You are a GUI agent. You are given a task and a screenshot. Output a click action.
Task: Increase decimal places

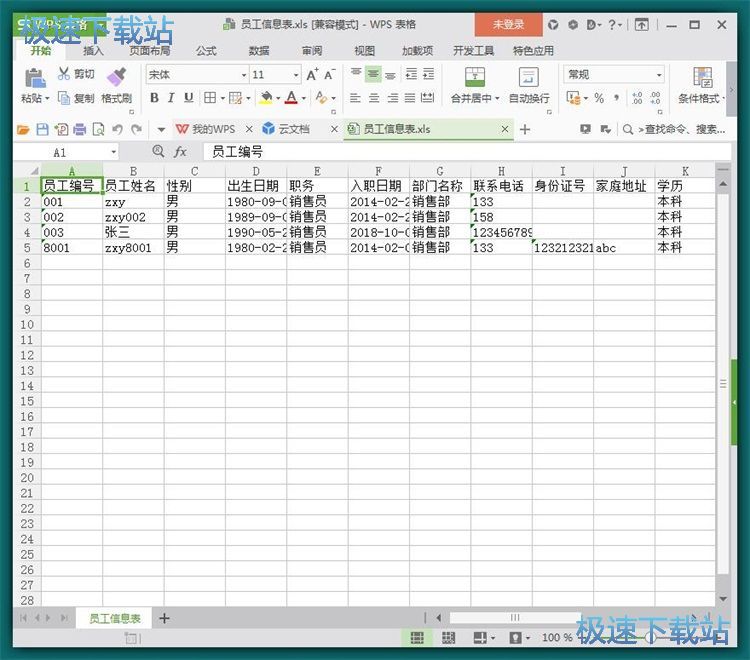click(x=637, y=98)
